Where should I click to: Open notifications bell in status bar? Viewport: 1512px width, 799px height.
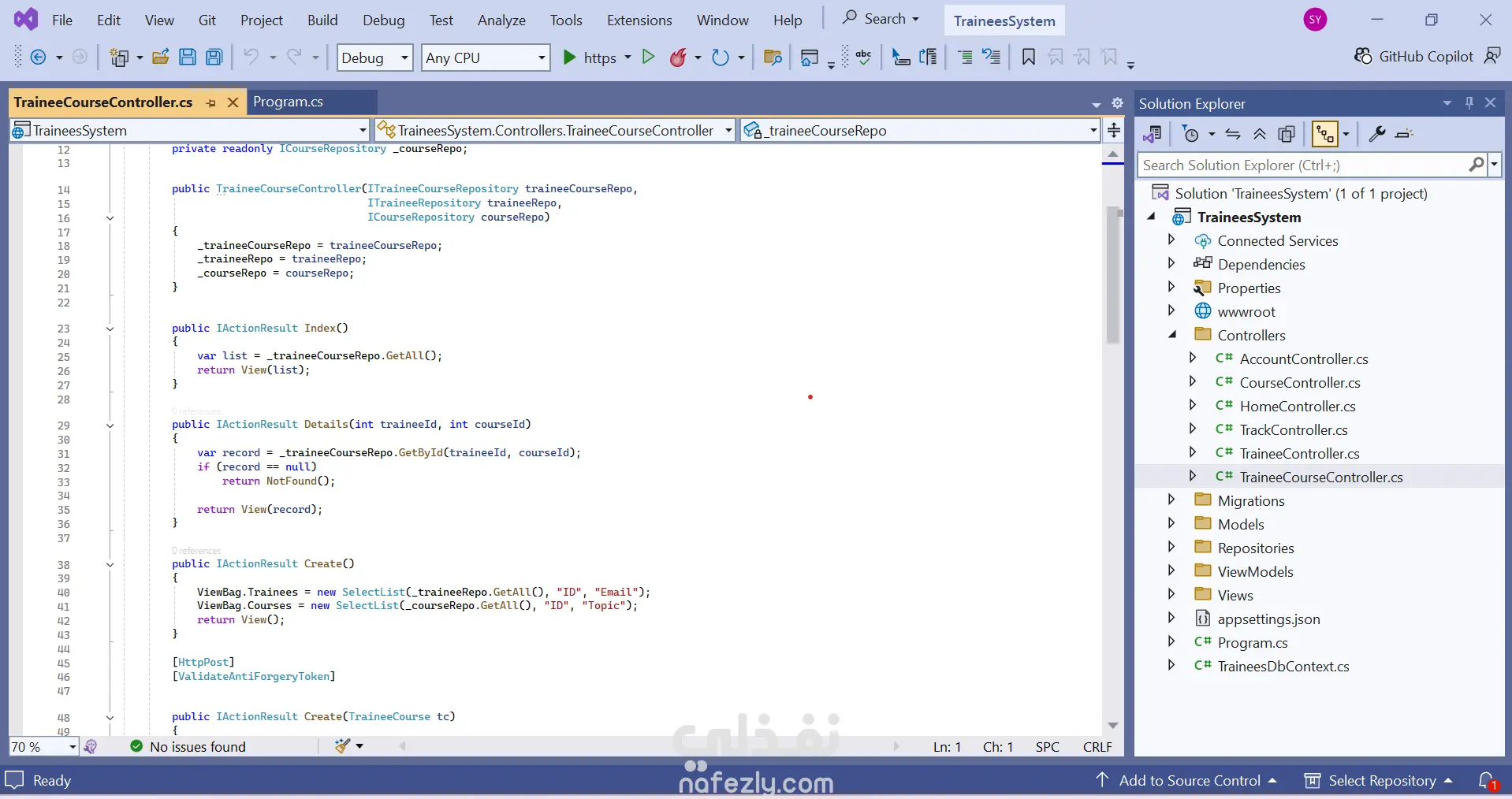1488,781
